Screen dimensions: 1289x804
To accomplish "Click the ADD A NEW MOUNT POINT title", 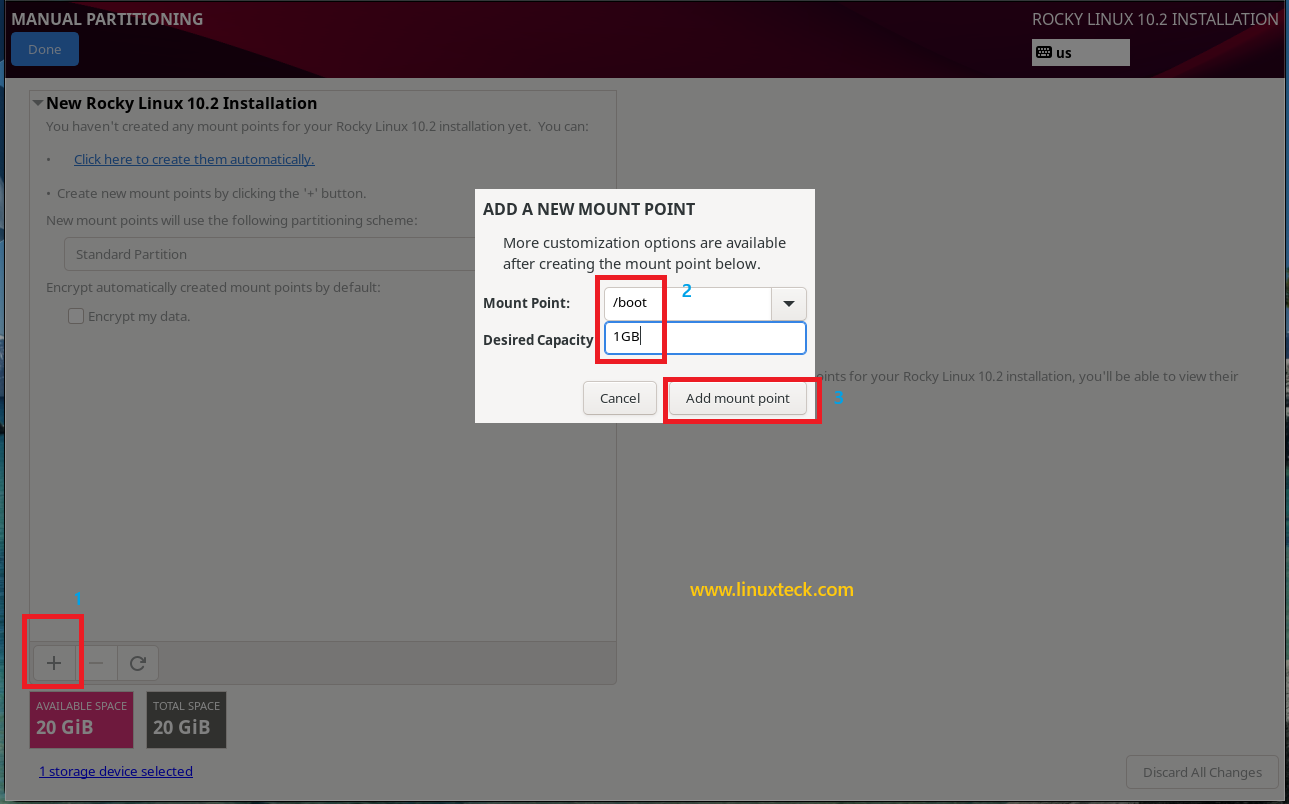I will [x=589, y=209].
